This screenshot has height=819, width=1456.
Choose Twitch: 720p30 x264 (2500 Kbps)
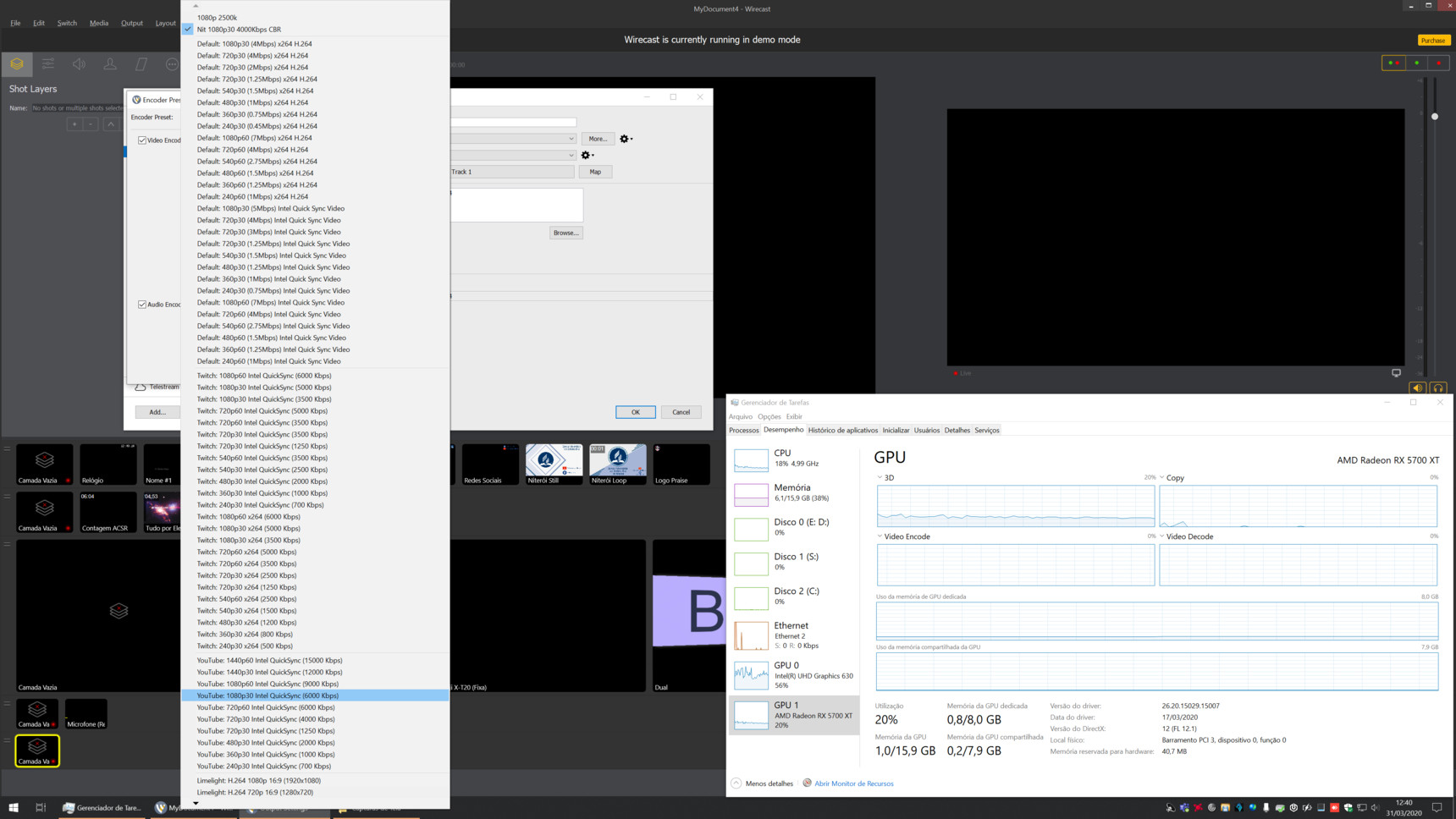[x=315, y=575]
